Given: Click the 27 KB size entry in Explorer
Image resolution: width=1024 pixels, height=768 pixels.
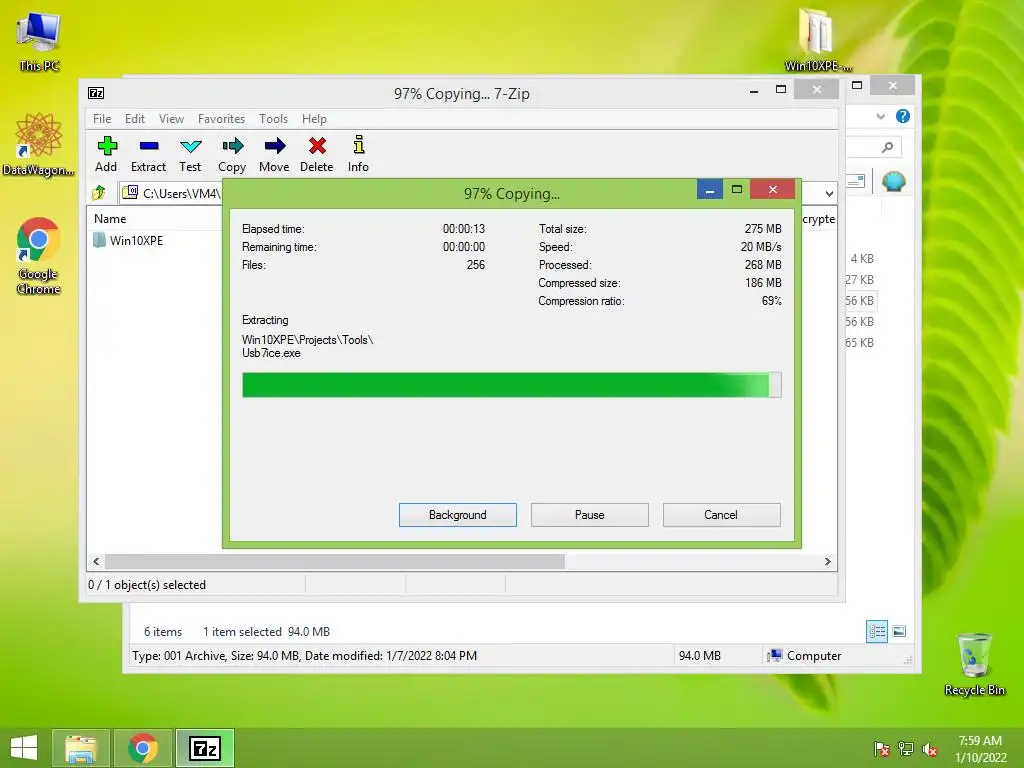Looking at the screenshot, I should (859, 280).
